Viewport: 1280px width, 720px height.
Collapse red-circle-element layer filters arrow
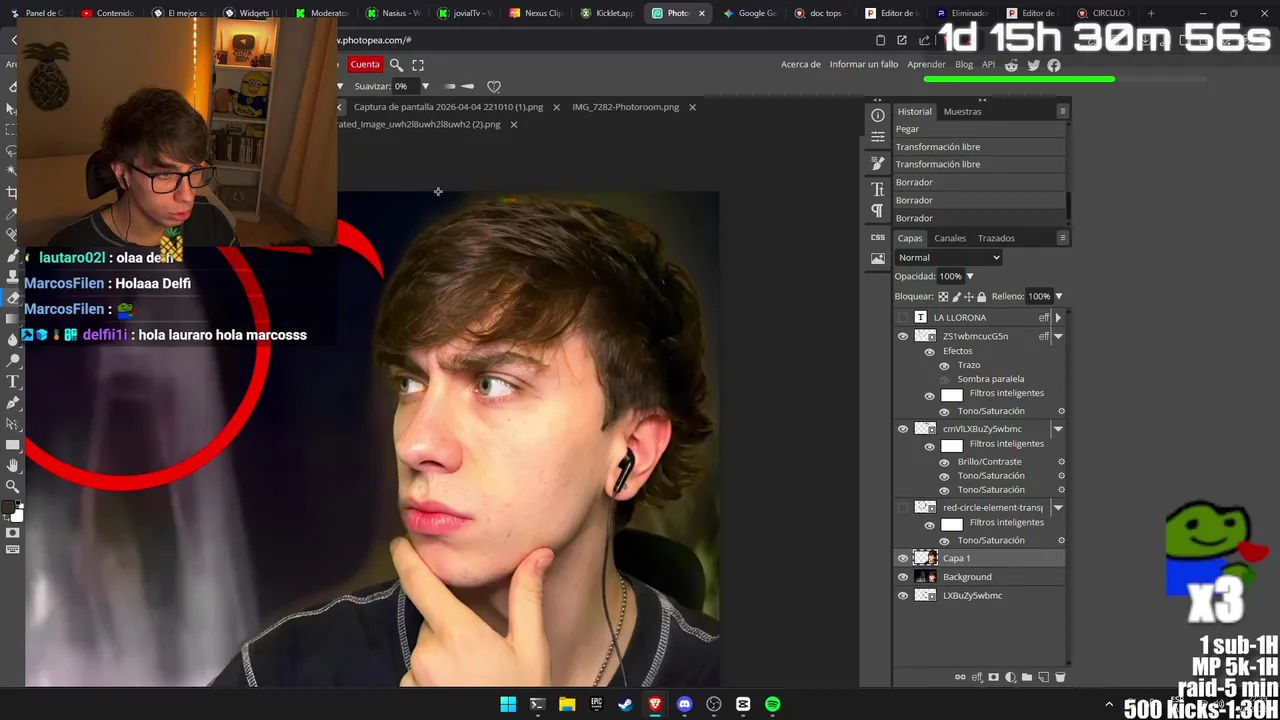pos(1058,508)
